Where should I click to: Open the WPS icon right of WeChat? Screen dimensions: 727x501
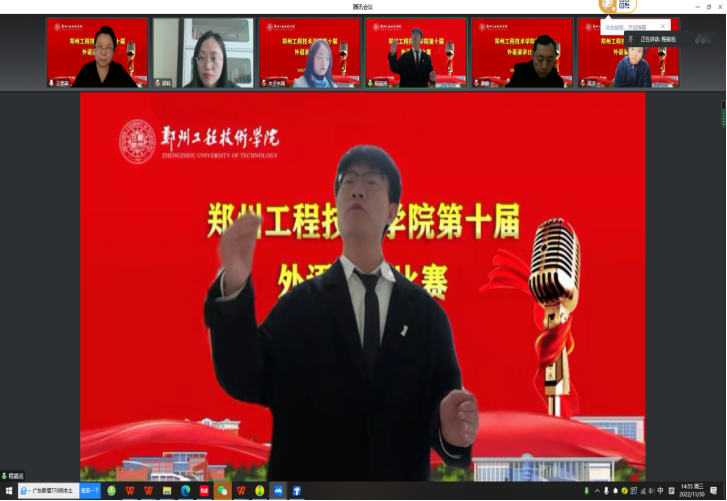click(x=241, y=491)
